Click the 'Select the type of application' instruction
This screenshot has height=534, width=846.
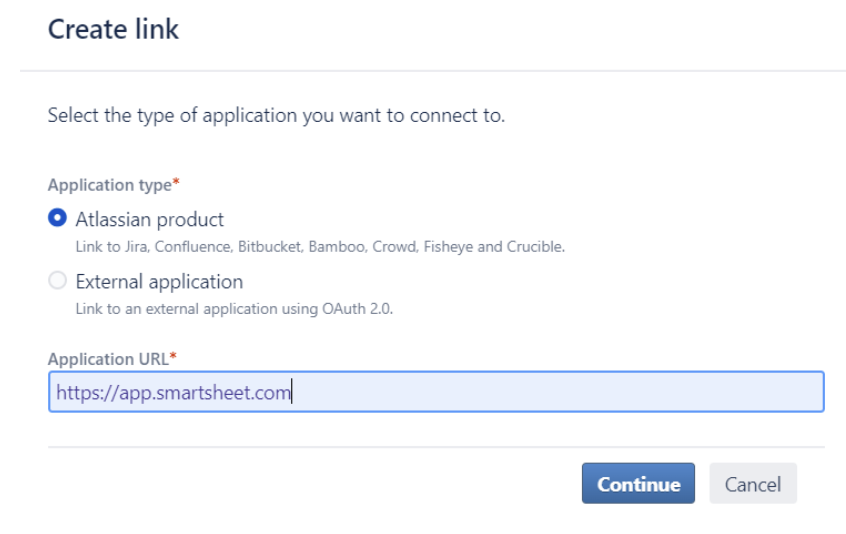tap(276, 115)
